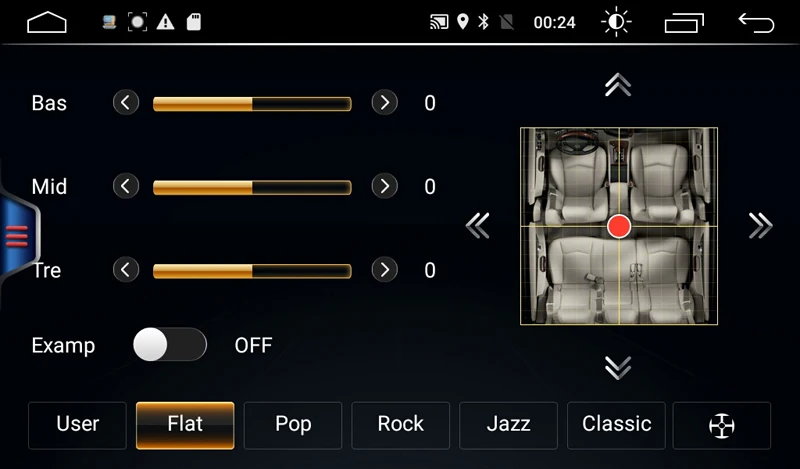Shift sound to rear with down chevrons

pos(618,367)
